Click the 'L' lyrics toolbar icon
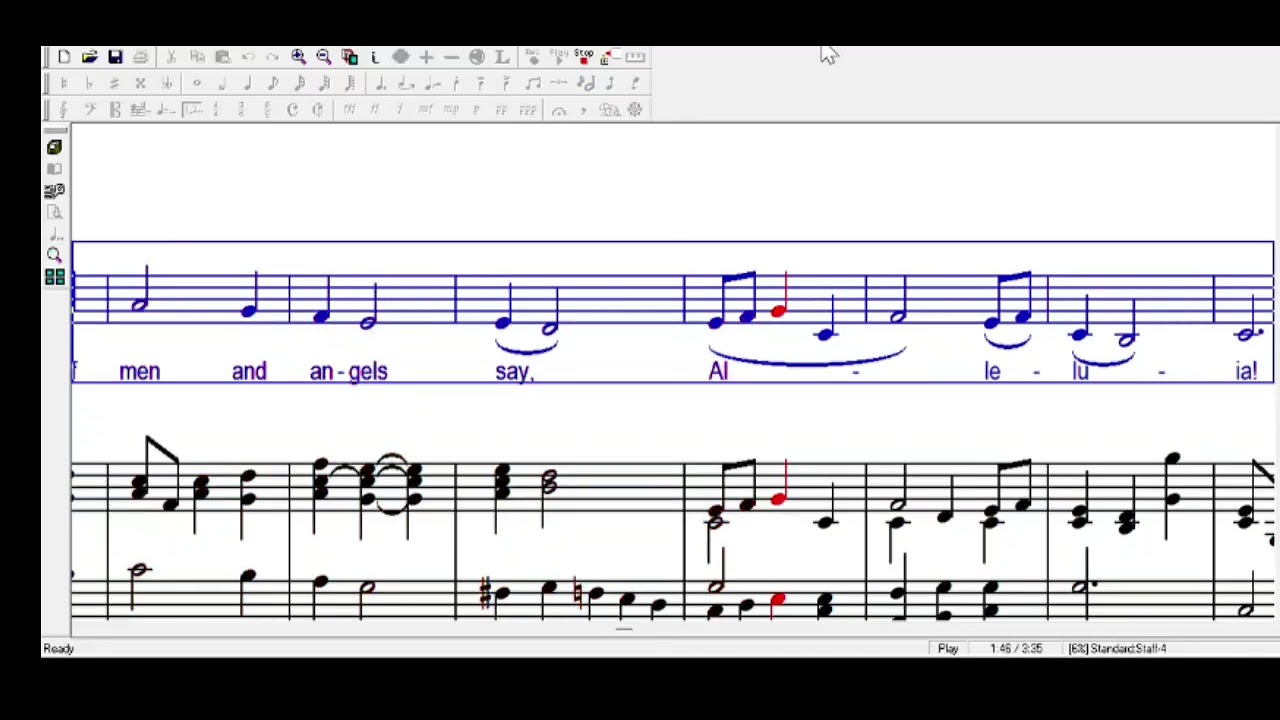Viewport: 1280px width, 720px height. 502,57
